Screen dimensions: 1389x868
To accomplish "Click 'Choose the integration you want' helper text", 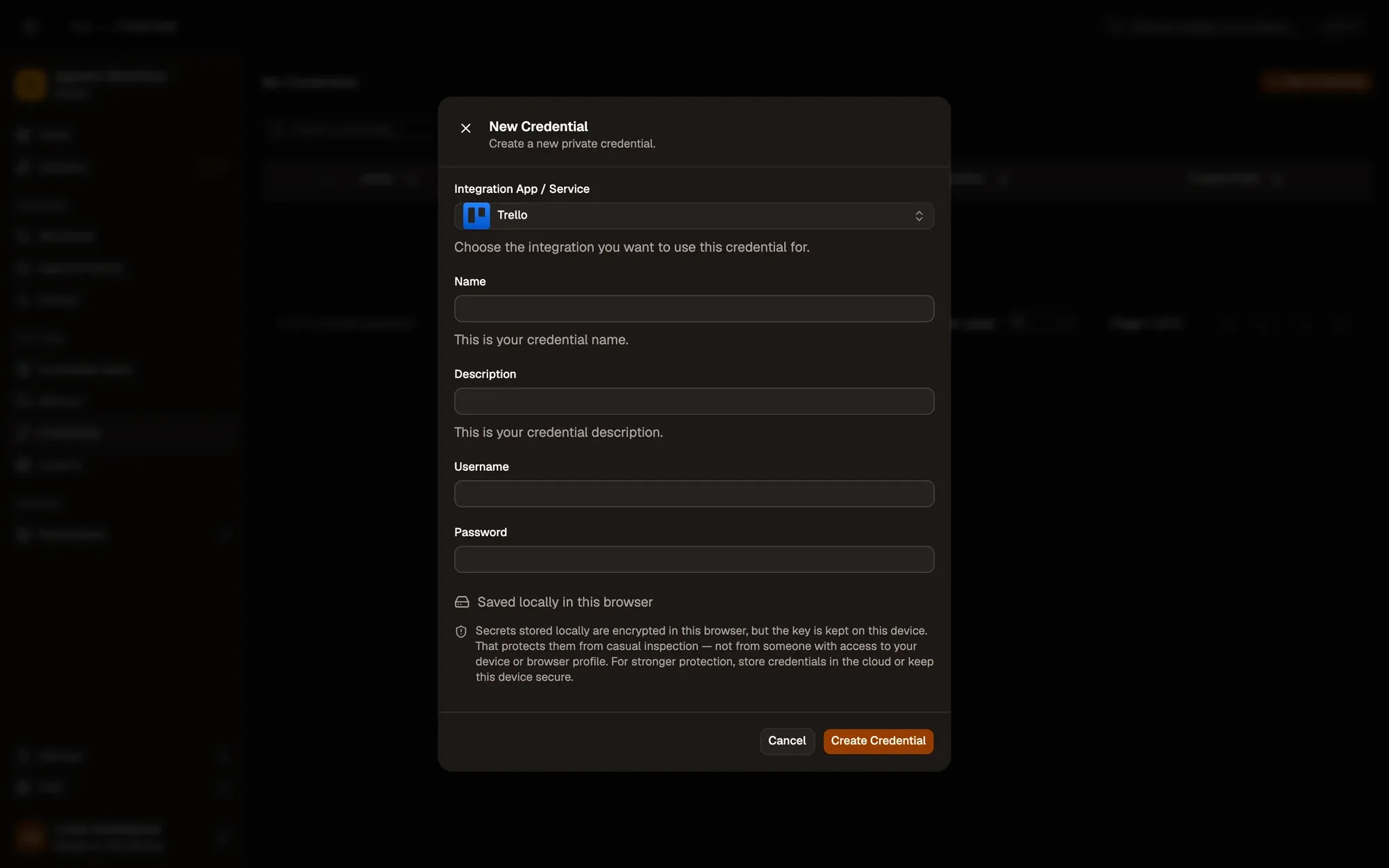I will 631,247.
